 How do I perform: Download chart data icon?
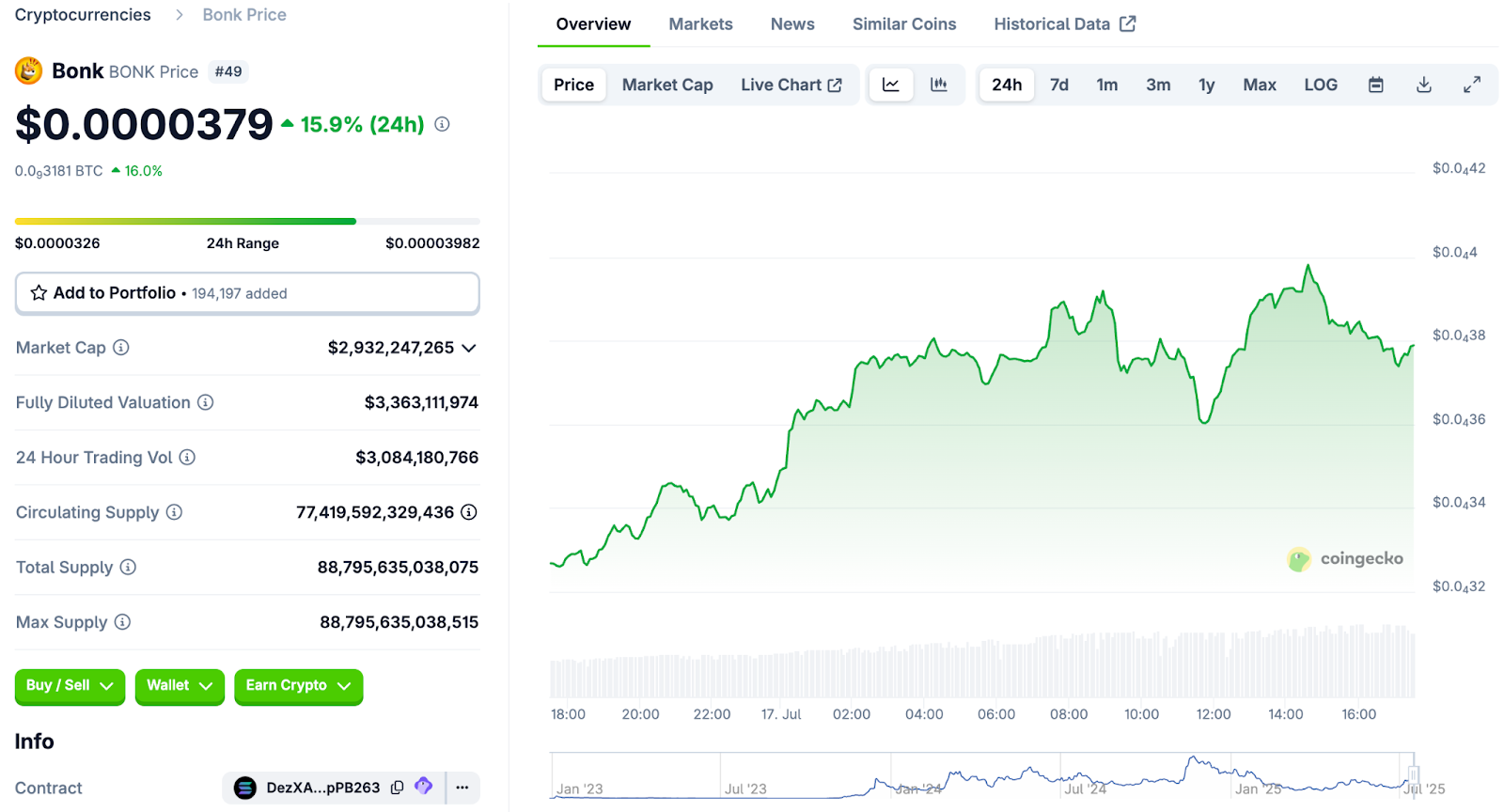1424,85
